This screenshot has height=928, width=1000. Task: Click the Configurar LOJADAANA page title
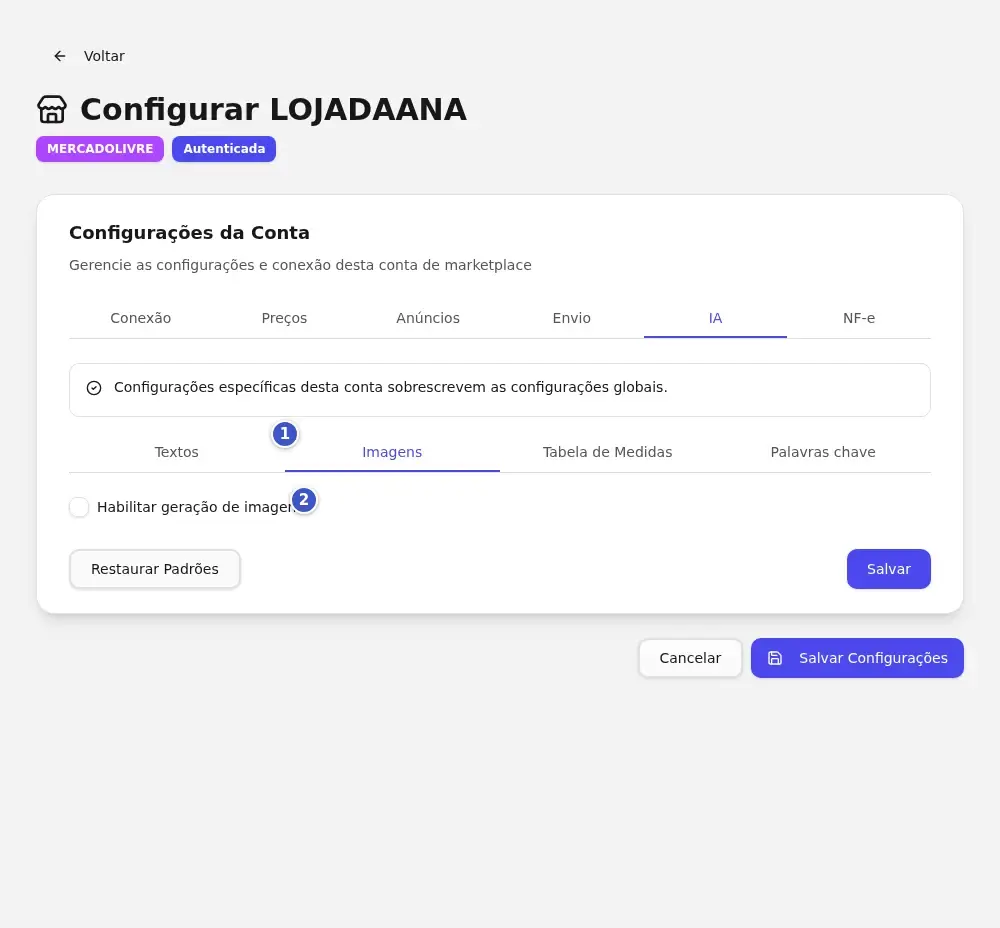[274, 109]
